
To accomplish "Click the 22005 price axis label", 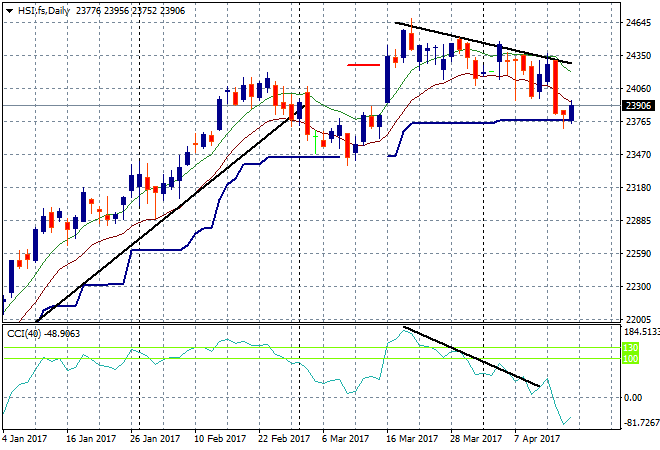I will point(639,320).
